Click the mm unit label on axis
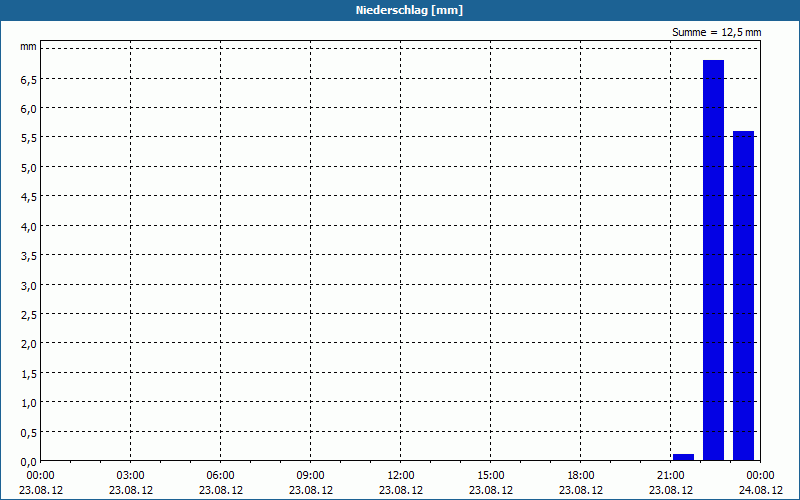800x500 pixels. pos(29,47)
